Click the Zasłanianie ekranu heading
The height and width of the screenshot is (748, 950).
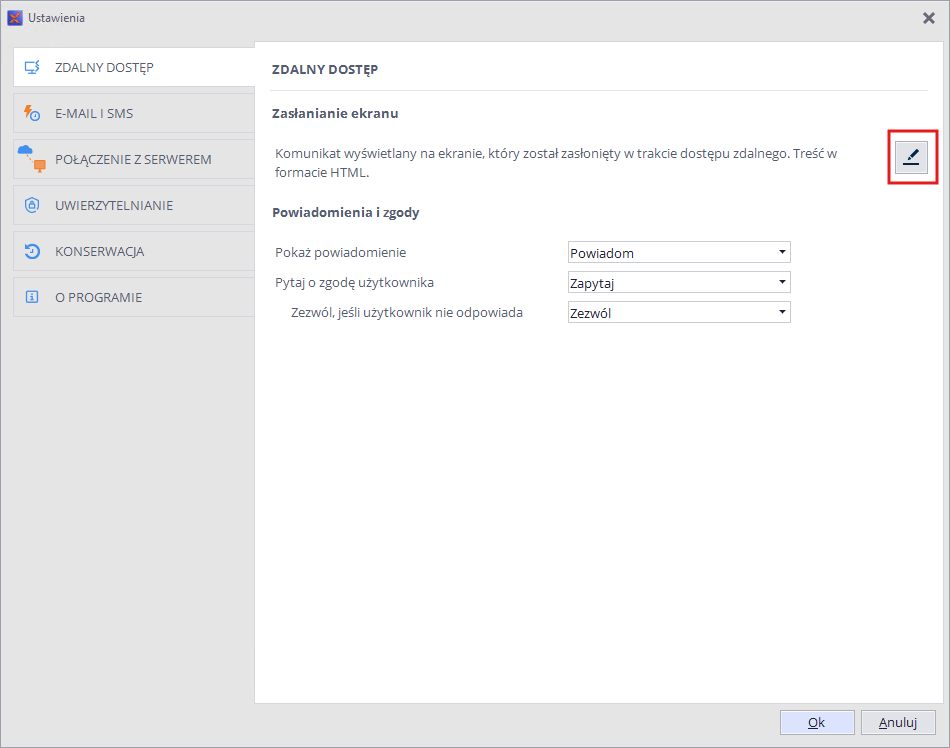pos(335,113)
